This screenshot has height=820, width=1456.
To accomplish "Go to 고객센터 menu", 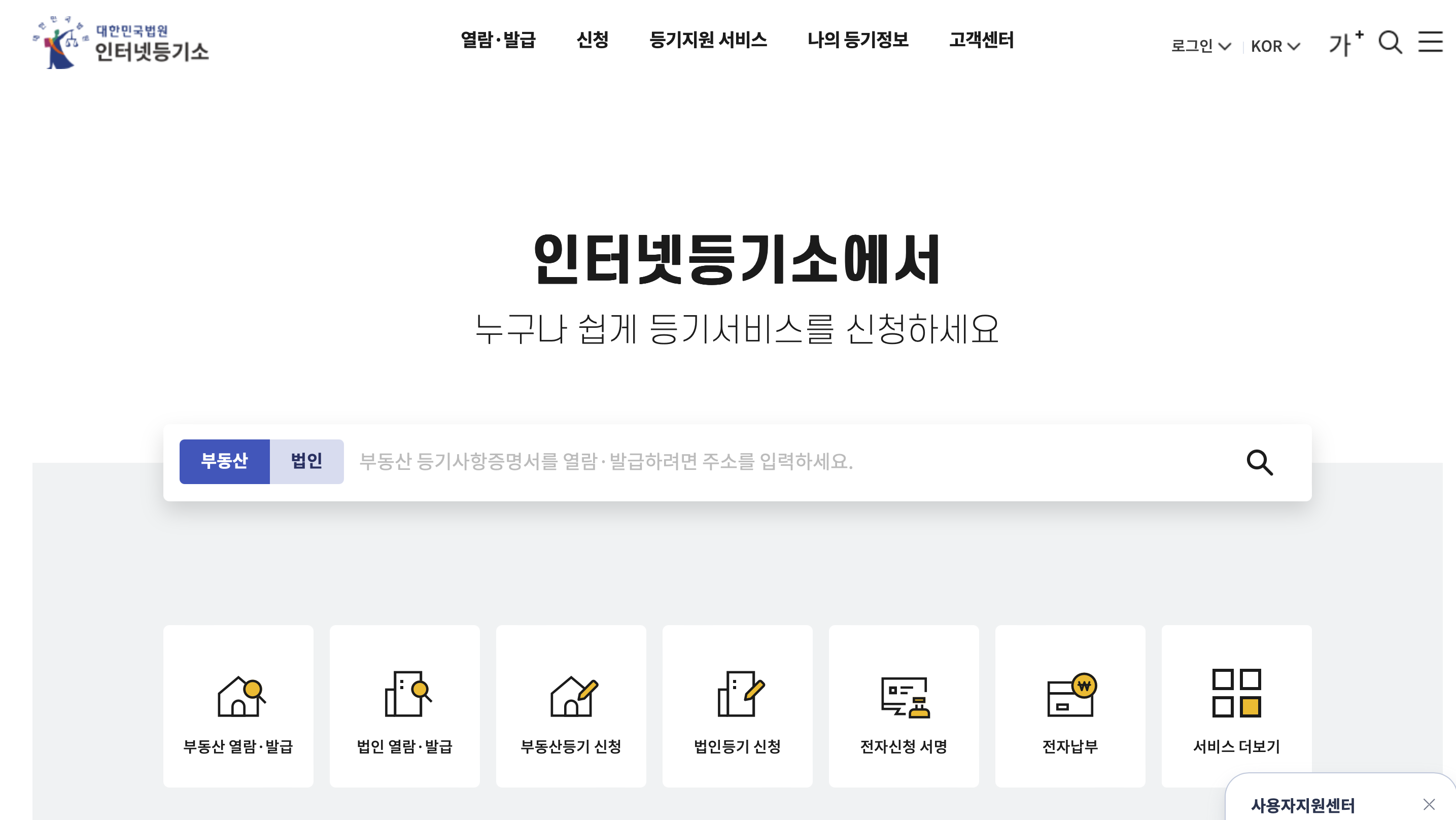I will coord(981,40).
